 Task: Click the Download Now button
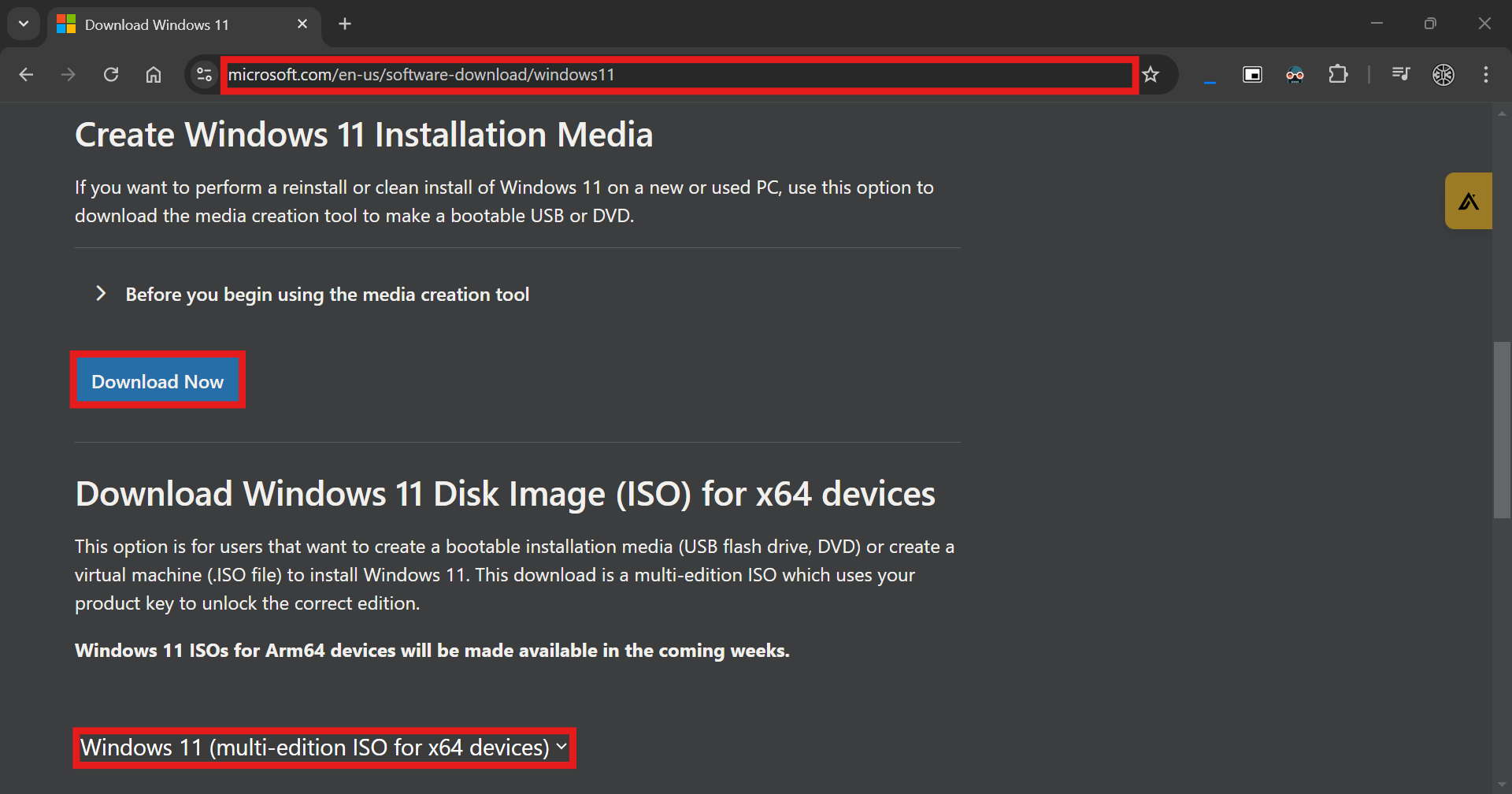pos(157,381)
